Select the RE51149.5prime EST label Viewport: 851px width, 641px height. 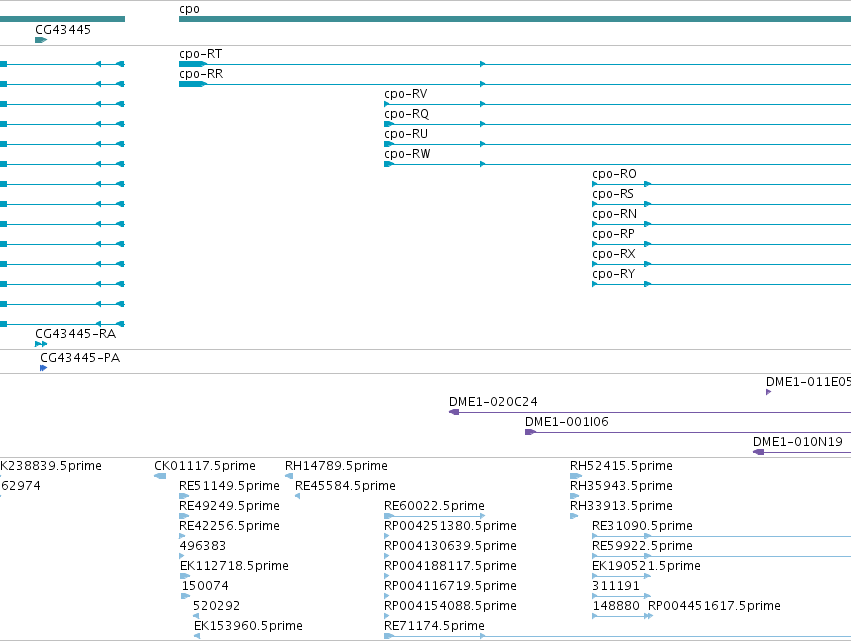(230, 486)
